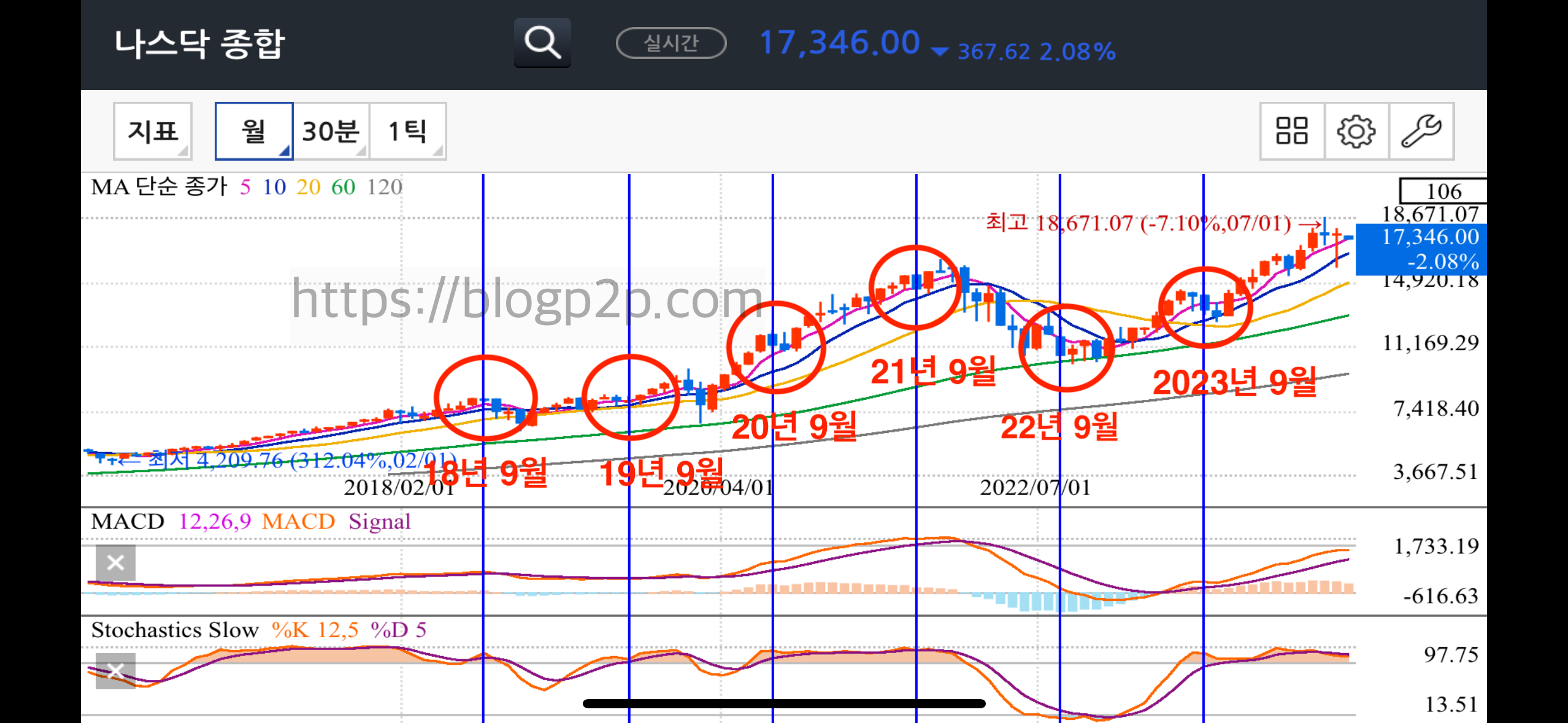
Task: Open the 지표 indicators dropdown
Action: tap(153, 131)
